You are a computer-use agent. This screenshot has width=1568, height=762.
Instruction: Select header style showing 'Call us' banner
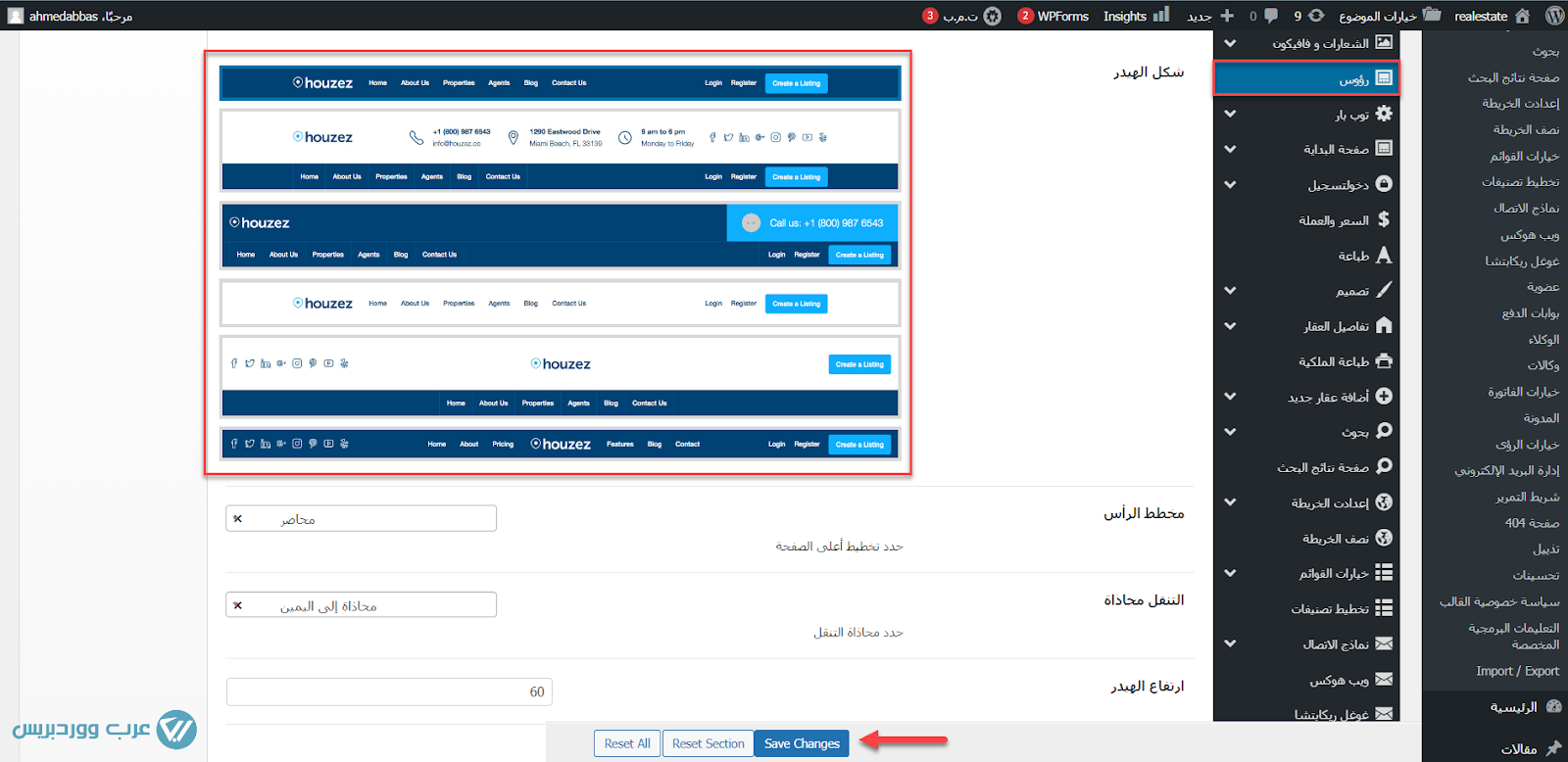(561, 235)
